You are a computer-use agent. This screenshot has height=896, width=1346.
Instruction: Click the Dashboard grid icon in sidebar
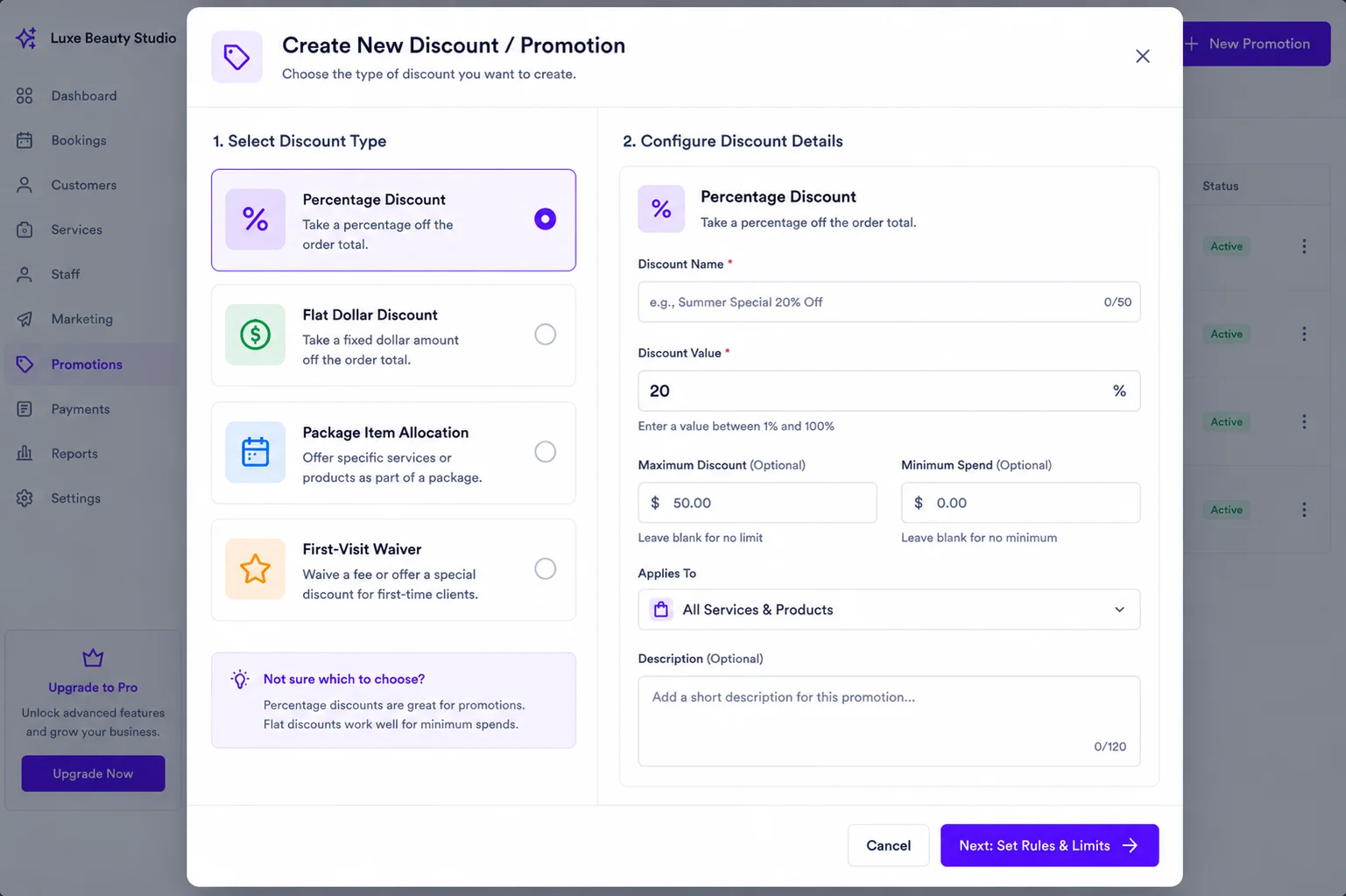click(25, 95)
